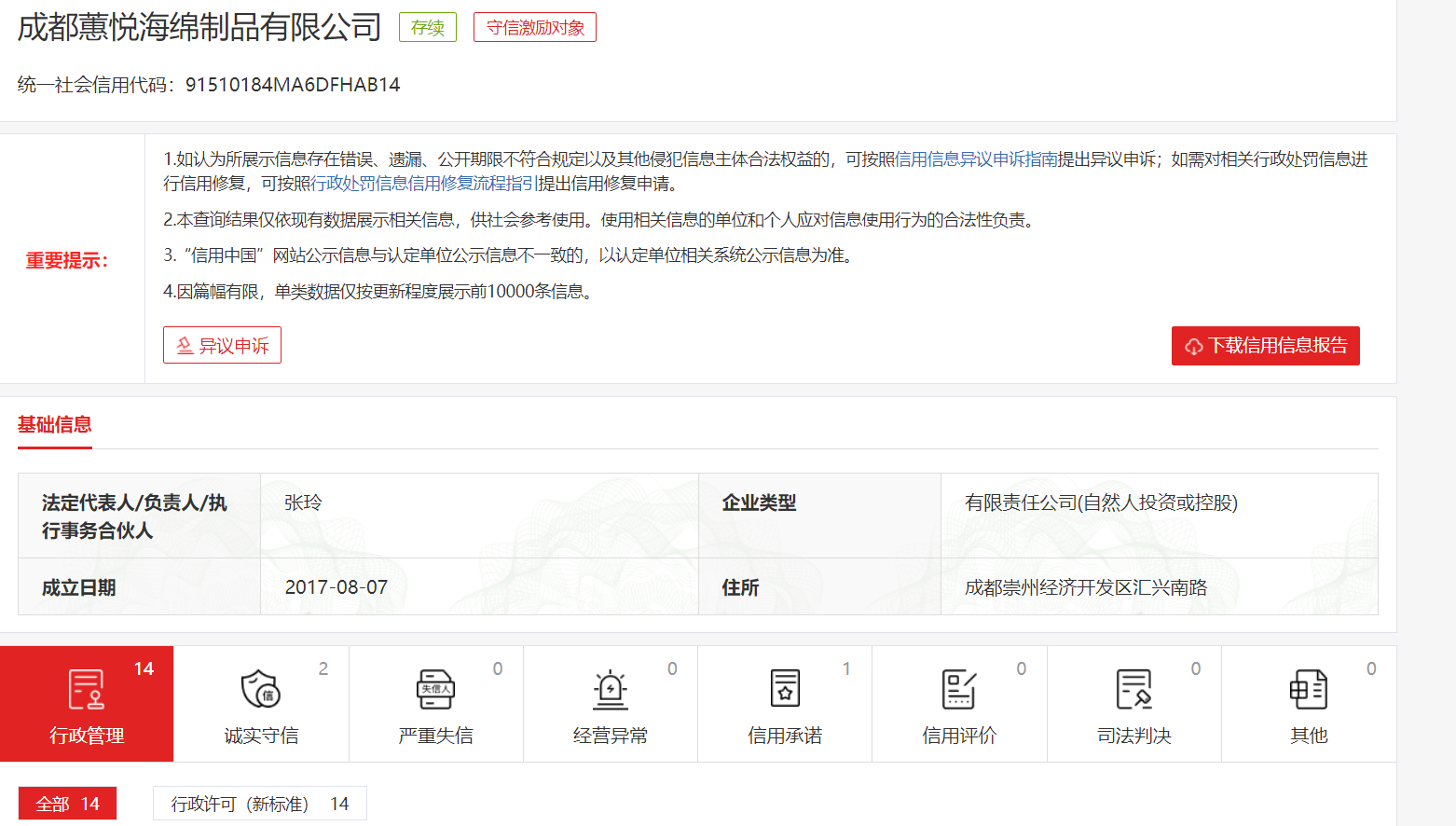Click the 守信激励对象 tag
This screenshot has width=1456, height=826.
tap(535, 28)
